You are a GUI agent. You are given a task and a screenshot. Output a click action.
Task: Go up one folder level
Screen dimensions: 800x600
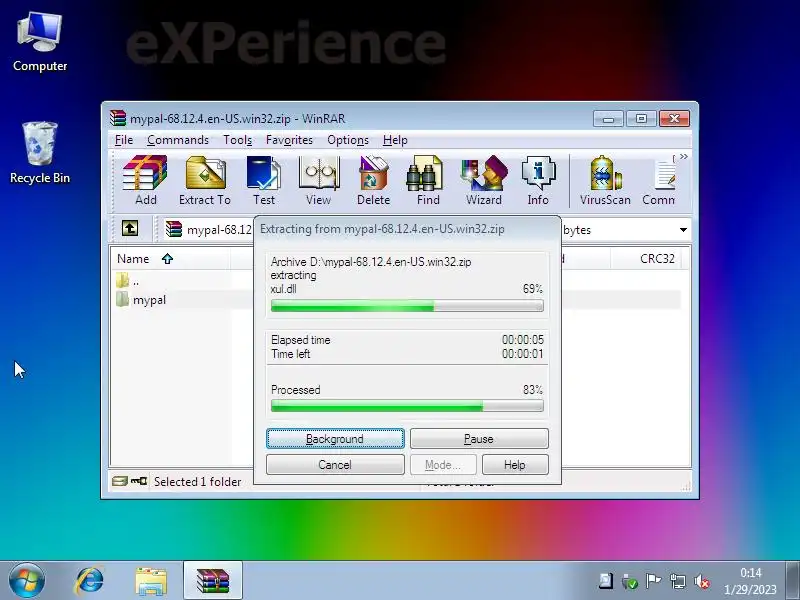(130, 228)
